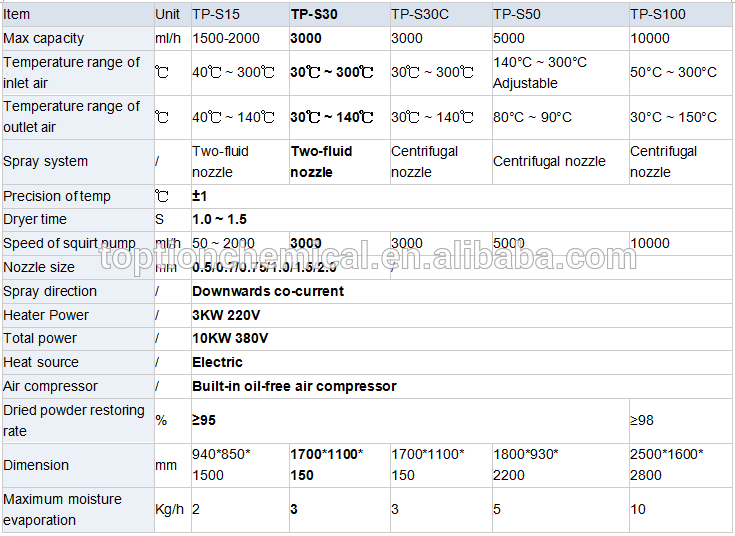
Task: Click the Electric heat source value
Action: 217,362
